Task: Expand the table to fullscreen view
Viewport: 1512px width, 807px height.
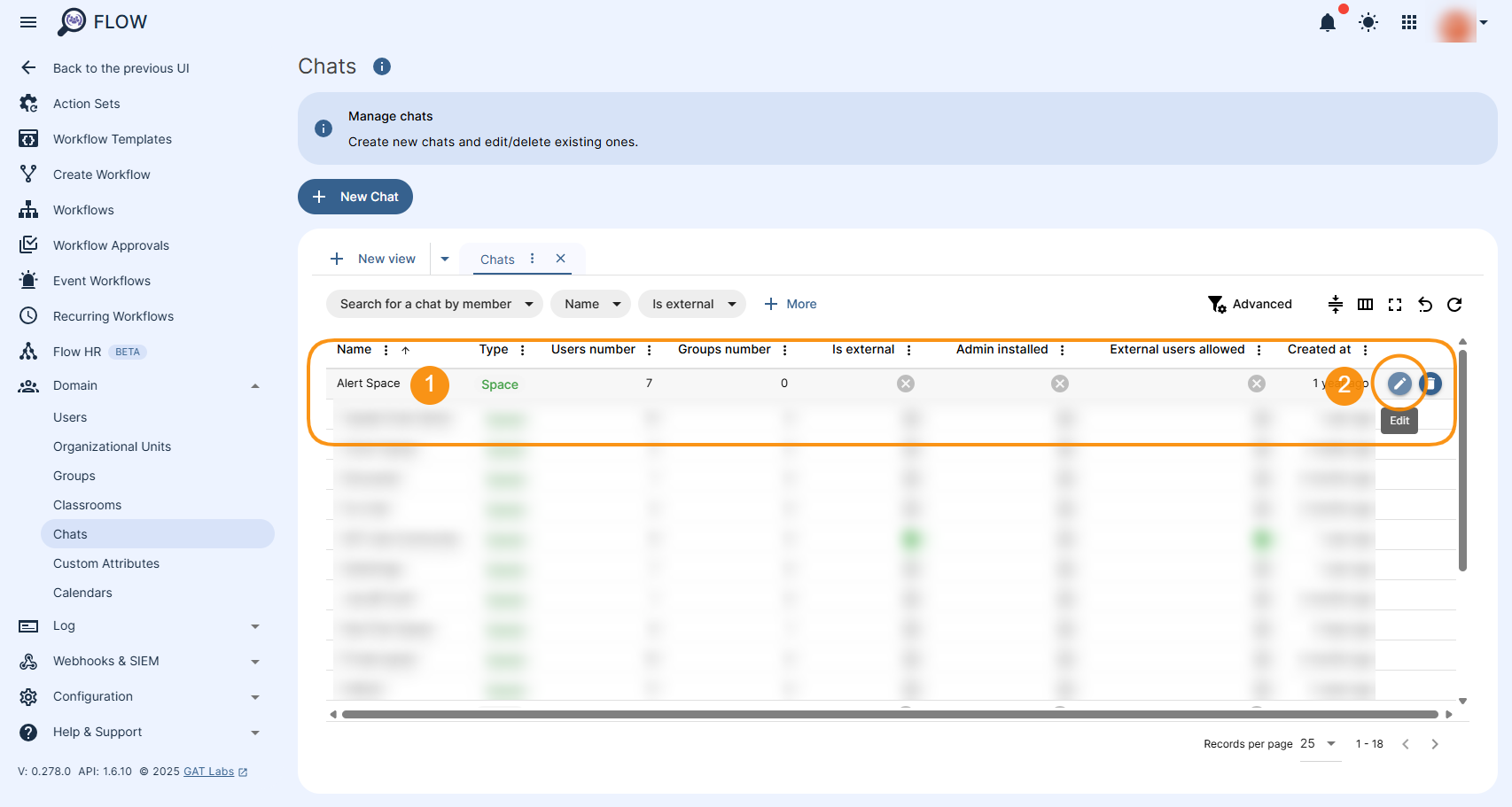Action: 1395,305
